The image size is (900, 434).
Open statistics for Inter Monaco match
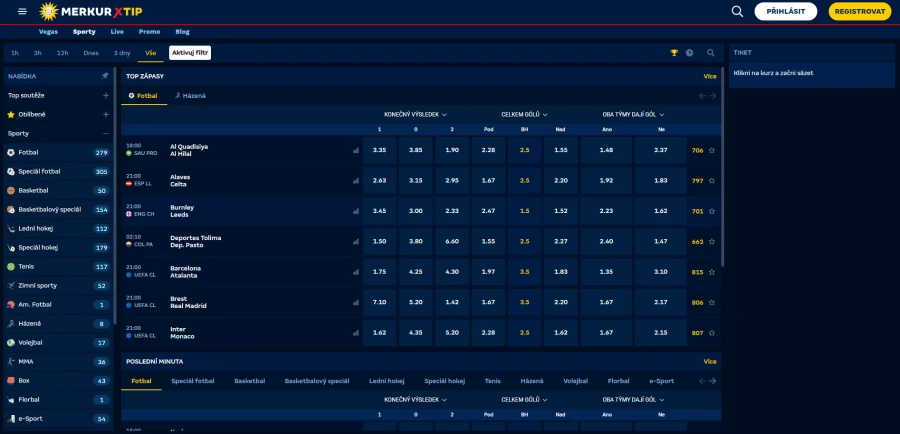pos(356,333)
